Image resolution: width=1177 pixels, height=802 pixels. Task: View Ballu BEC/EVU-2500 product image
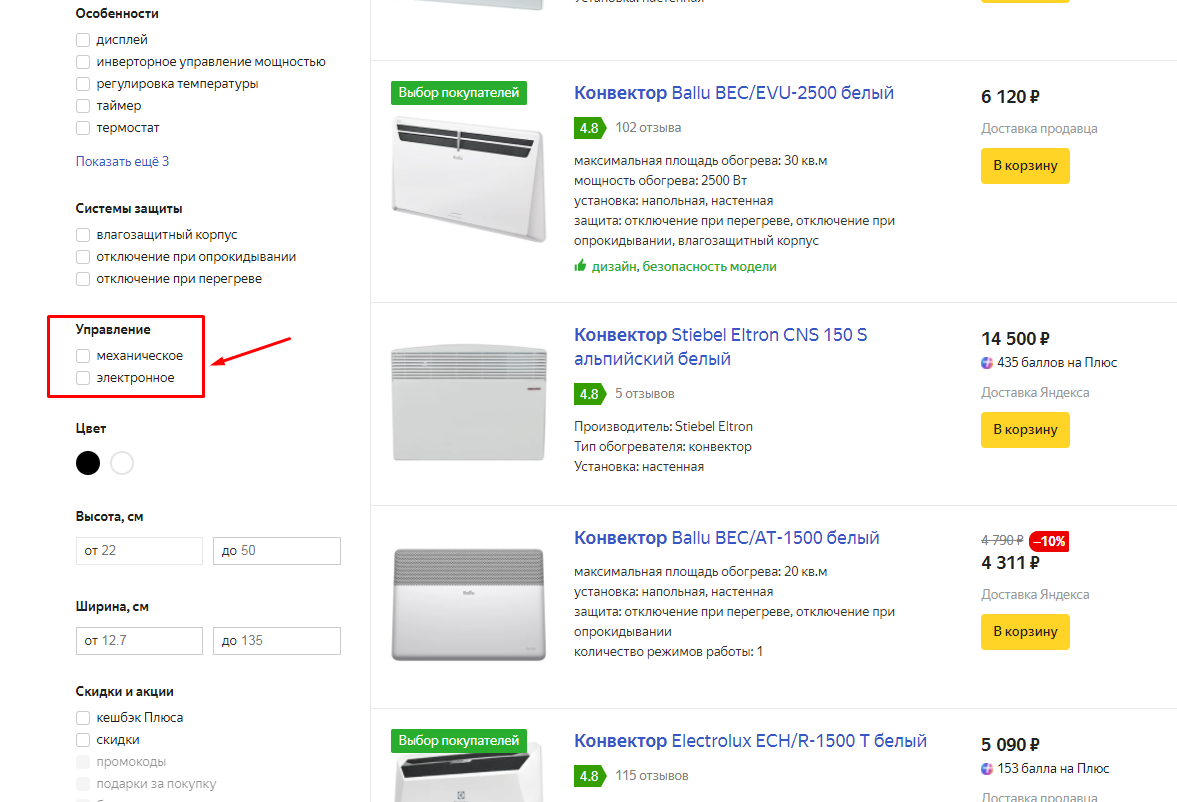(x=468, y=179)
